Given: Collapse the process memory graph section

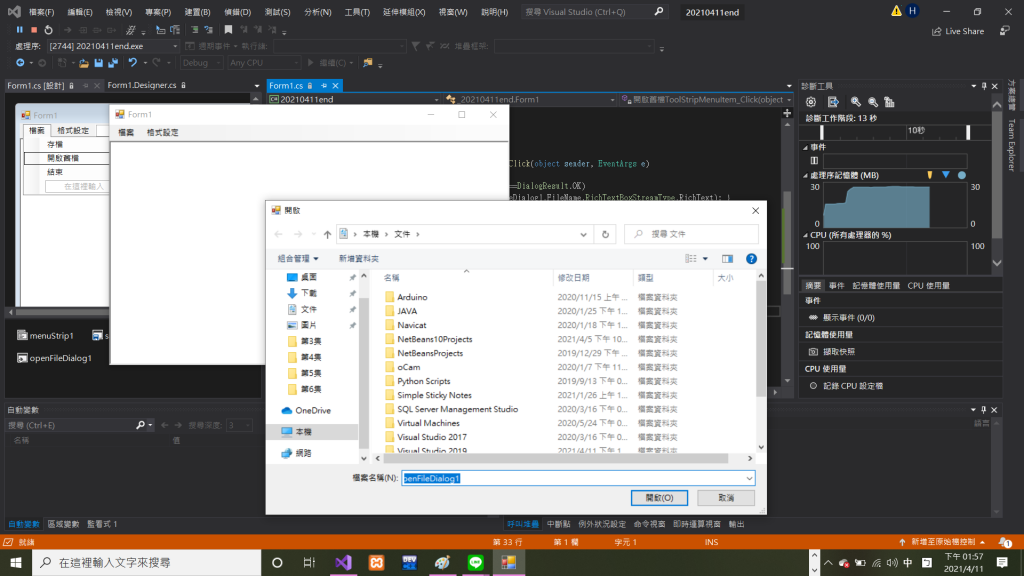Looking at the screenshot, I should pos(805,175).
